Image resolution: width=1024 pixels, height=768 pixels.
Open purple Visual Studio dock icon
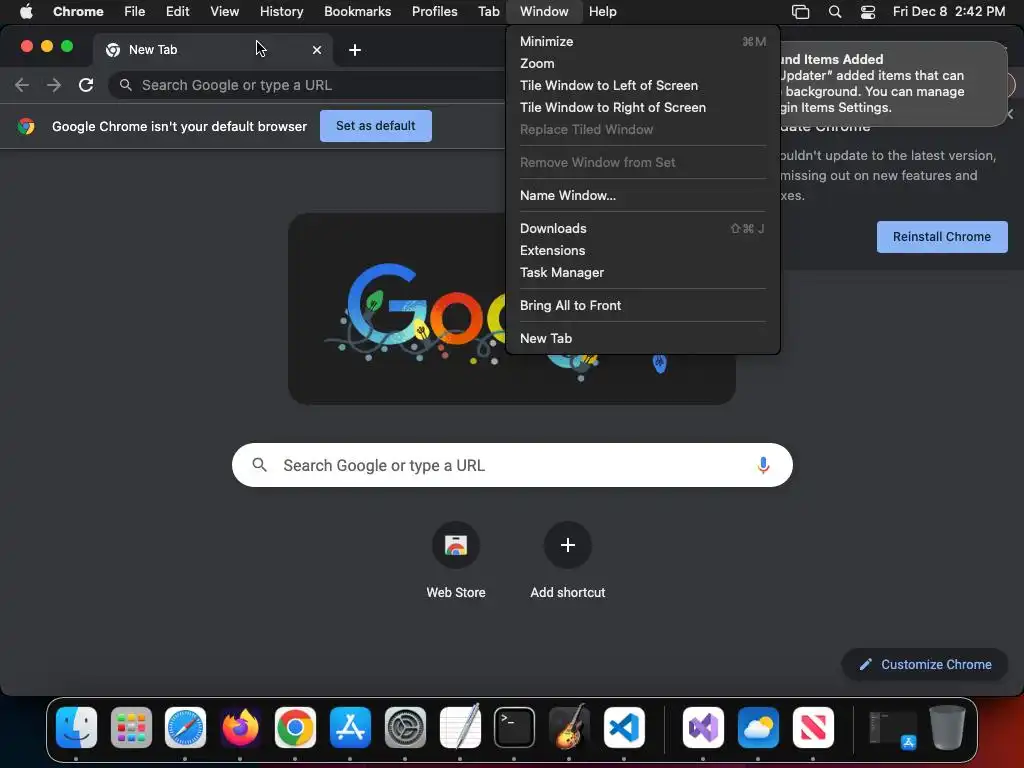703,728
